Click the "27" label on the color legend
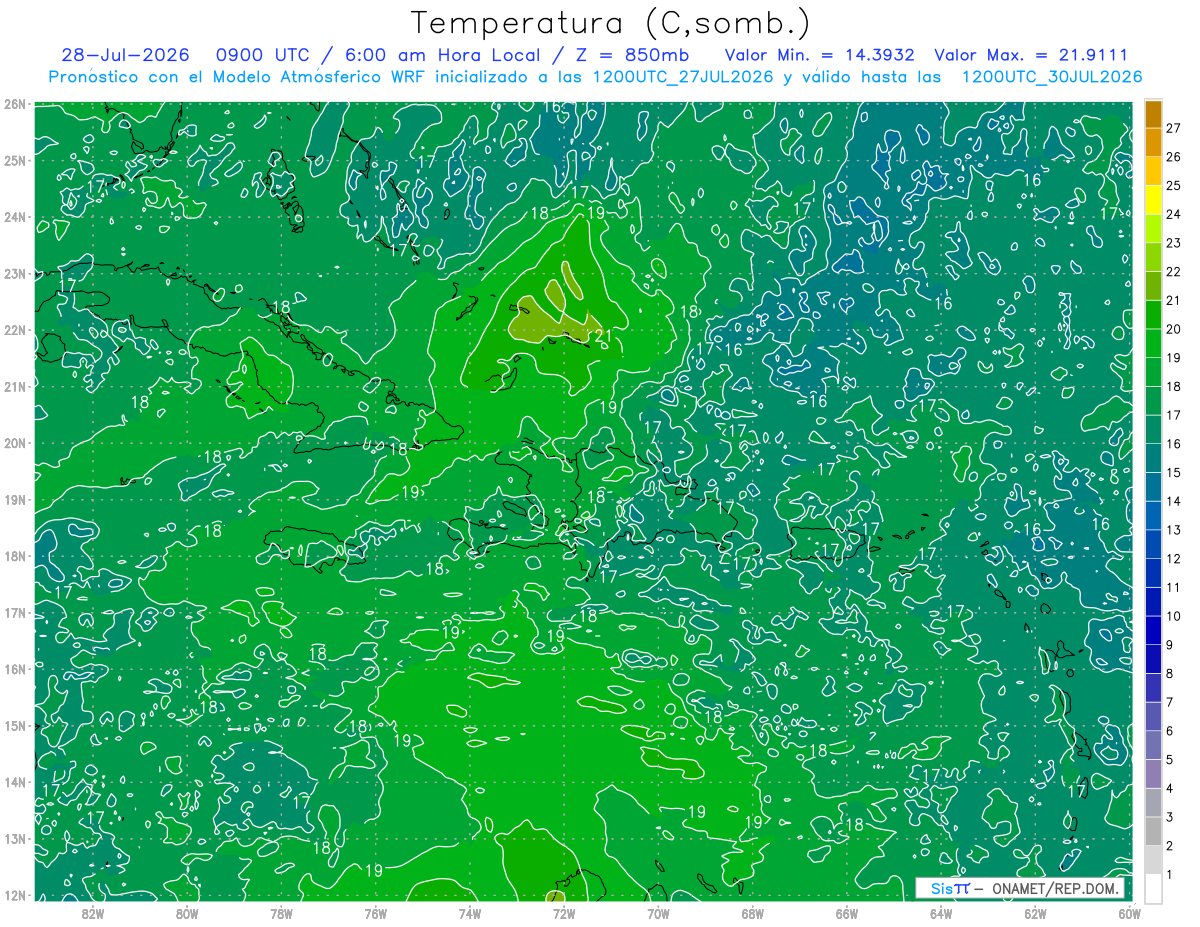1200x927 pixels. (x=1174, y=128)
